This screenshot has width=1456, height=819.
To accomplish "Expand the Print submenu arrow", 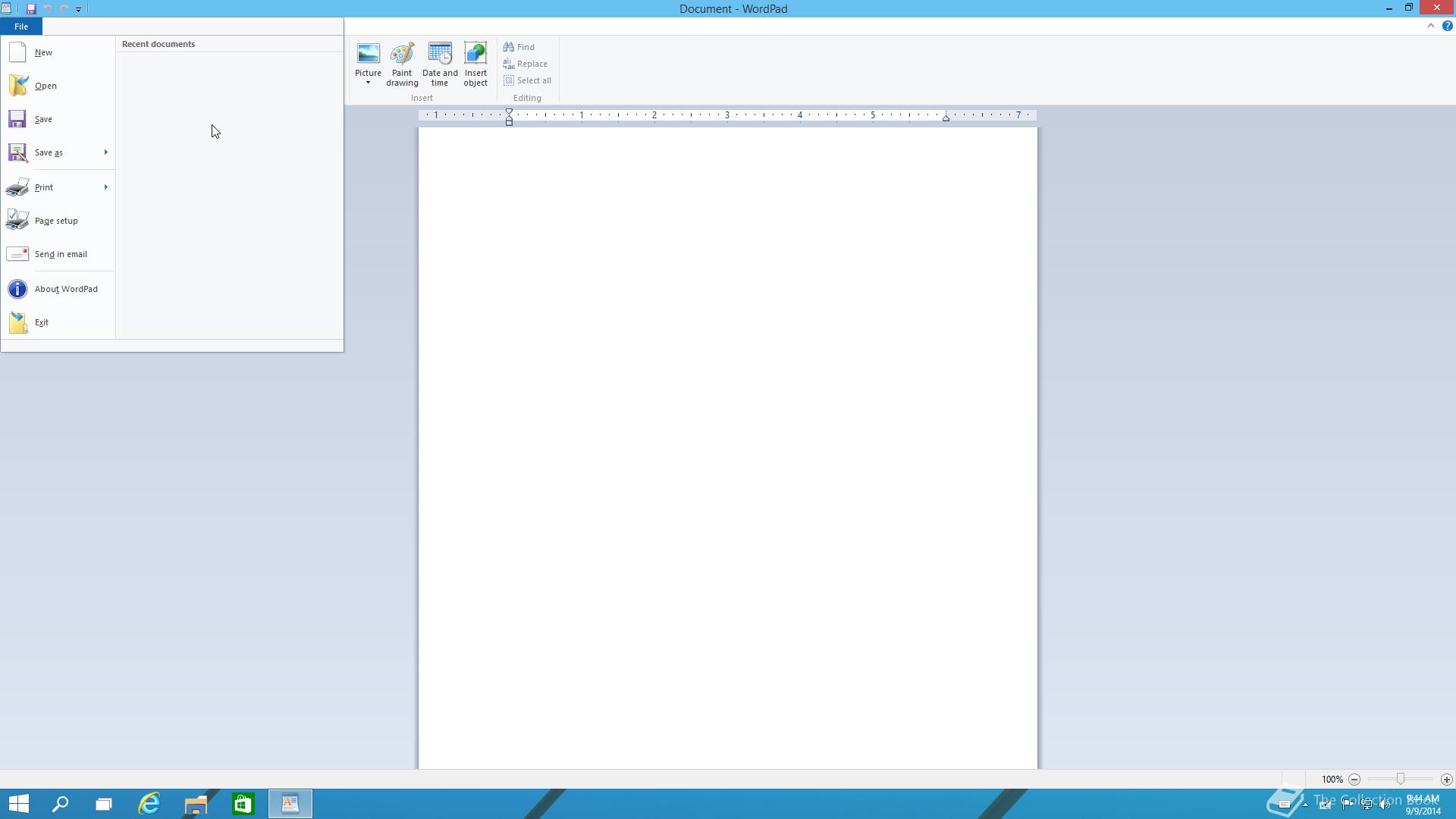I will [x=105, y=187].
